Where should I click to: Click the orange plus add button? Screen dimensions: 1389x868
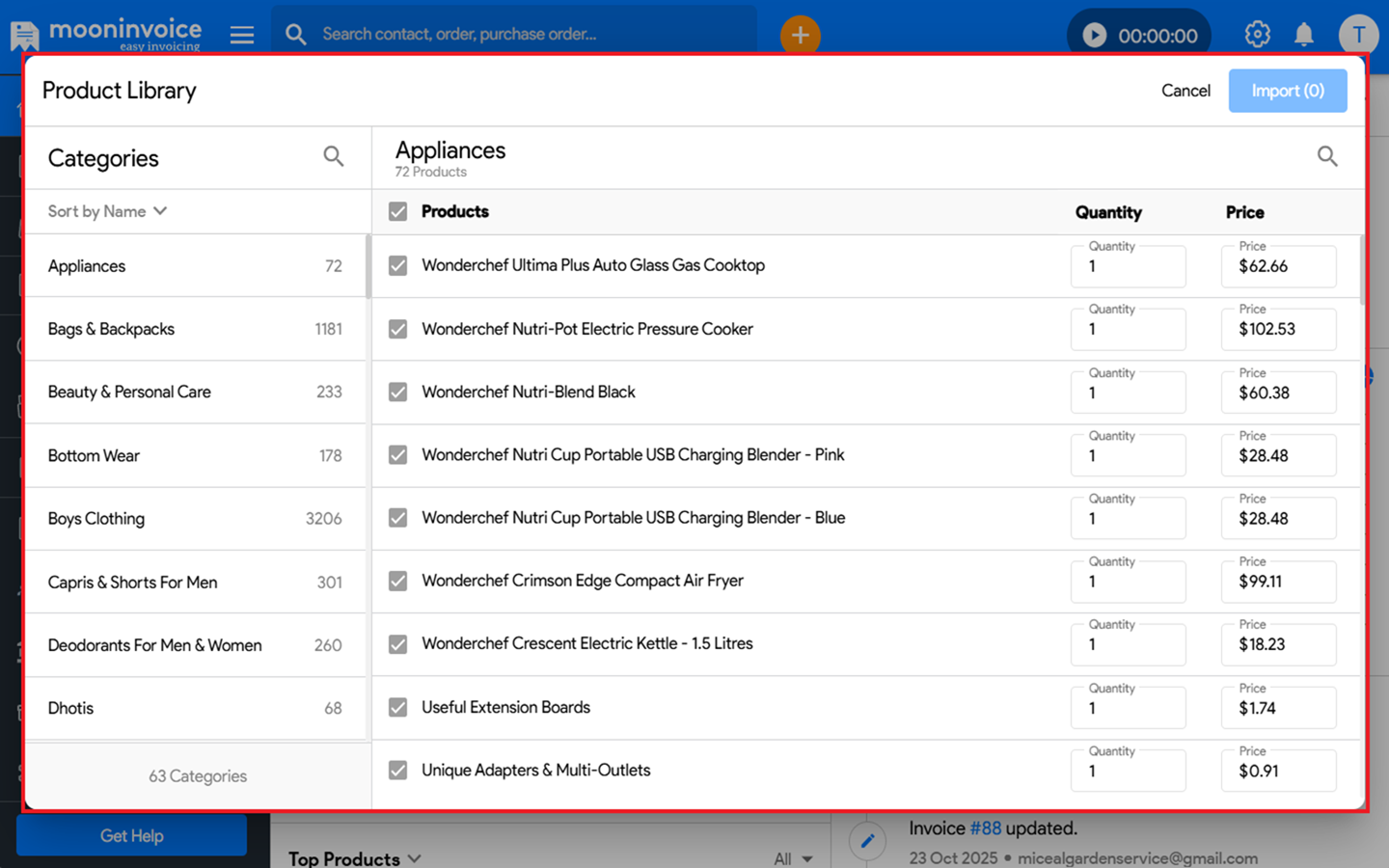click(800, 36)
